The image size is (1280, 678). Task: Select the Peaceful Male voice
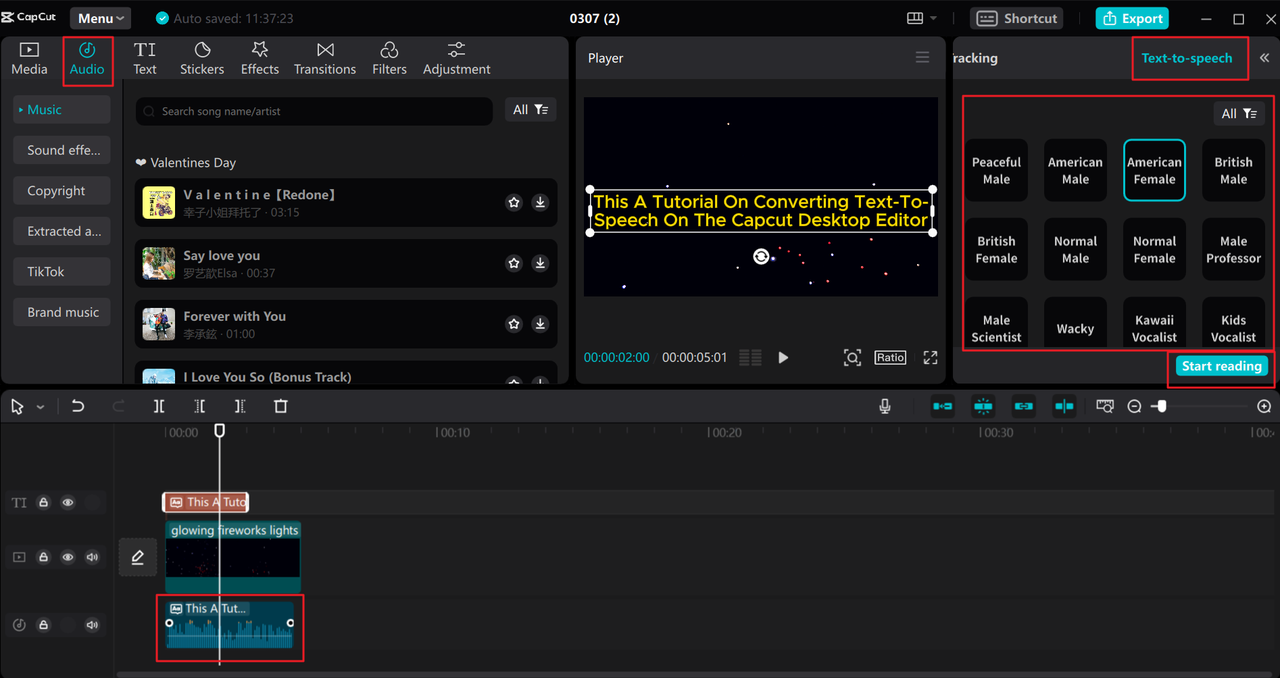(996, 170)
